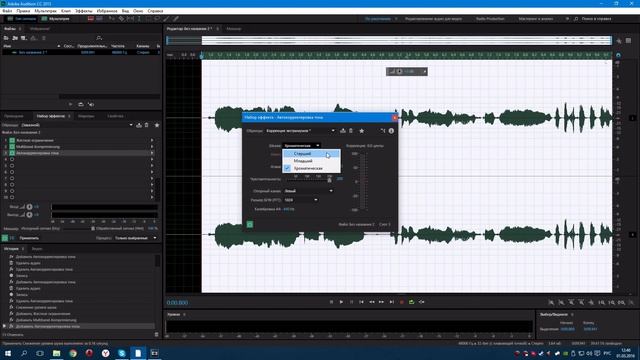Open the FFT size dropdown
Viewport: 640px width, 360px height.
click(300, 200)
